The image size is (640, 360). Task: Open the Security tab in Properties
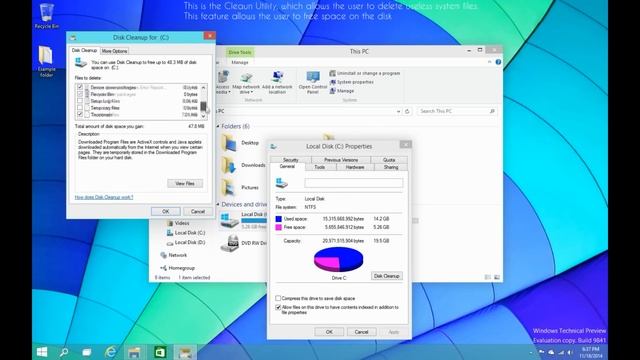tap(291, 160)
